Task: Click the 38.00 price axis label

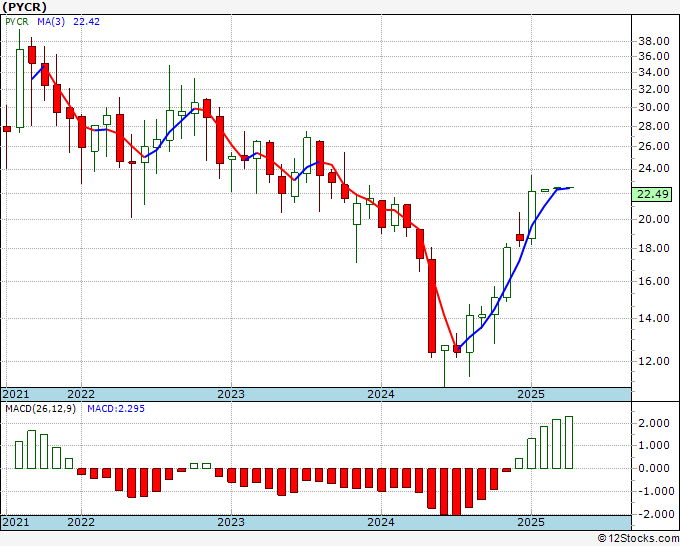Action: pyautogui.click(x=654, y=42)
